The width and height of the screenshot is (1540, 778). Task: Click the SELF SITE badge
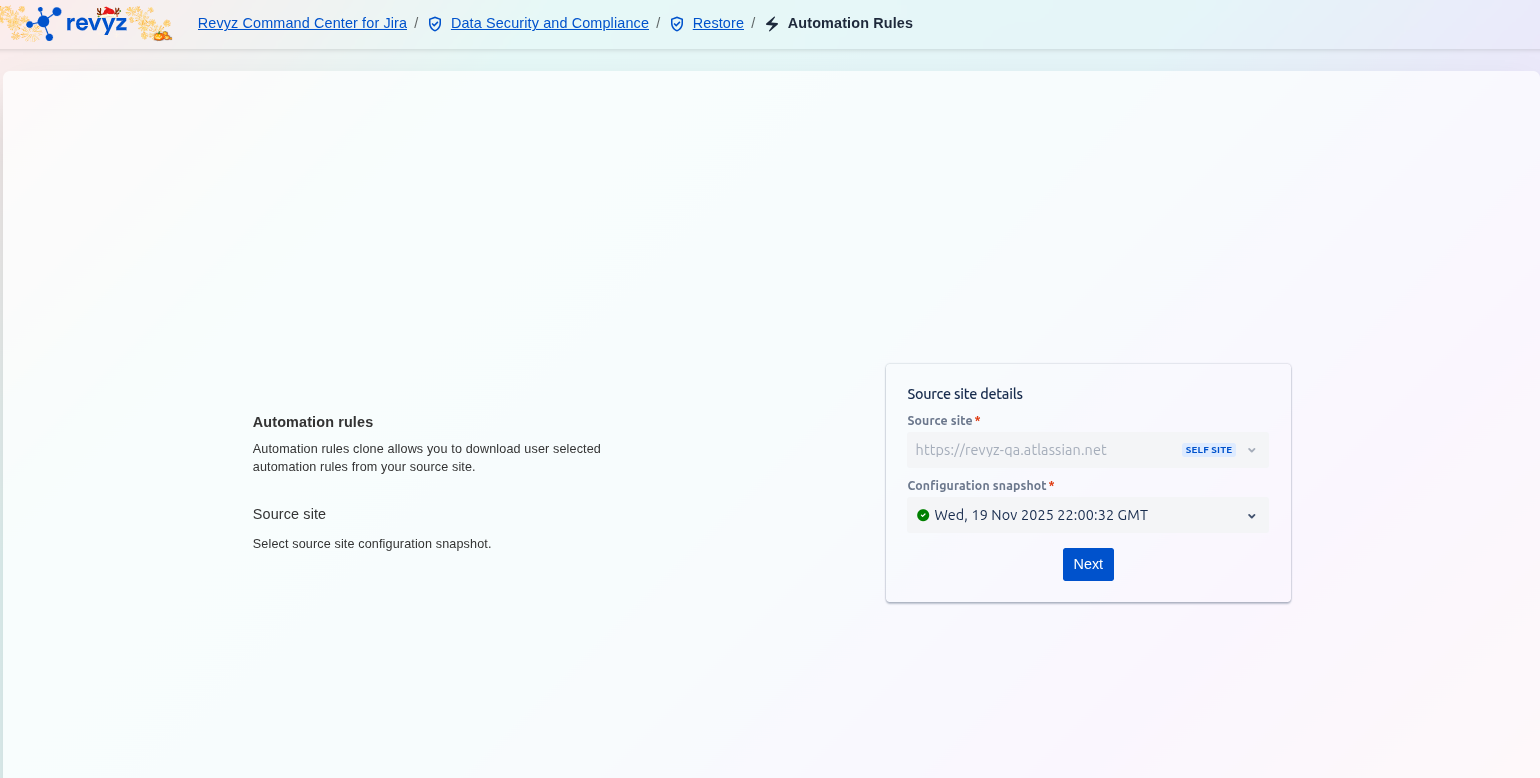(x=1208, y=450)
